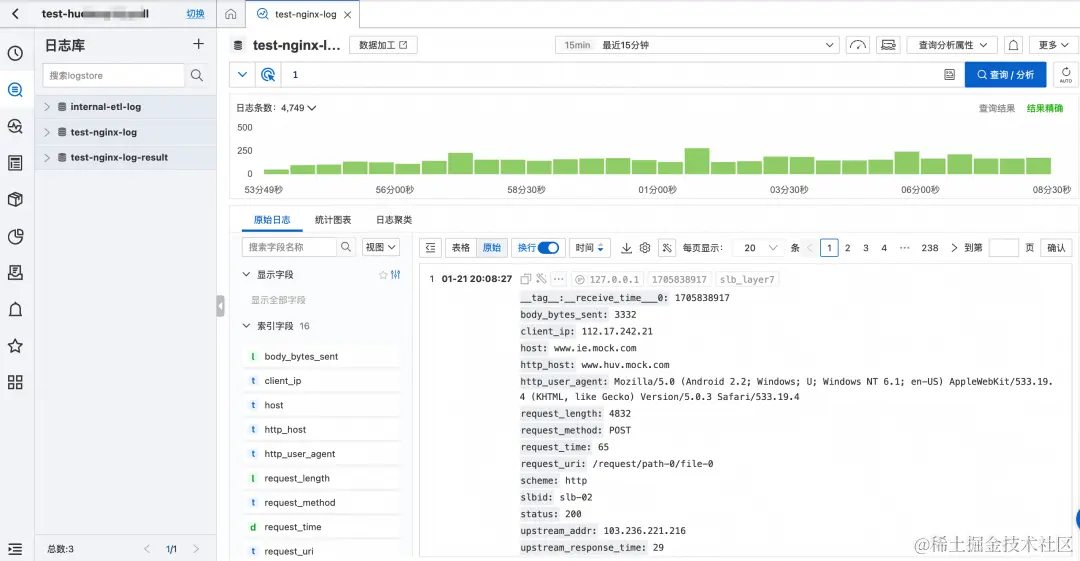Close the test-nginx-log tab

pyautogui.click(x=348, y=14)
